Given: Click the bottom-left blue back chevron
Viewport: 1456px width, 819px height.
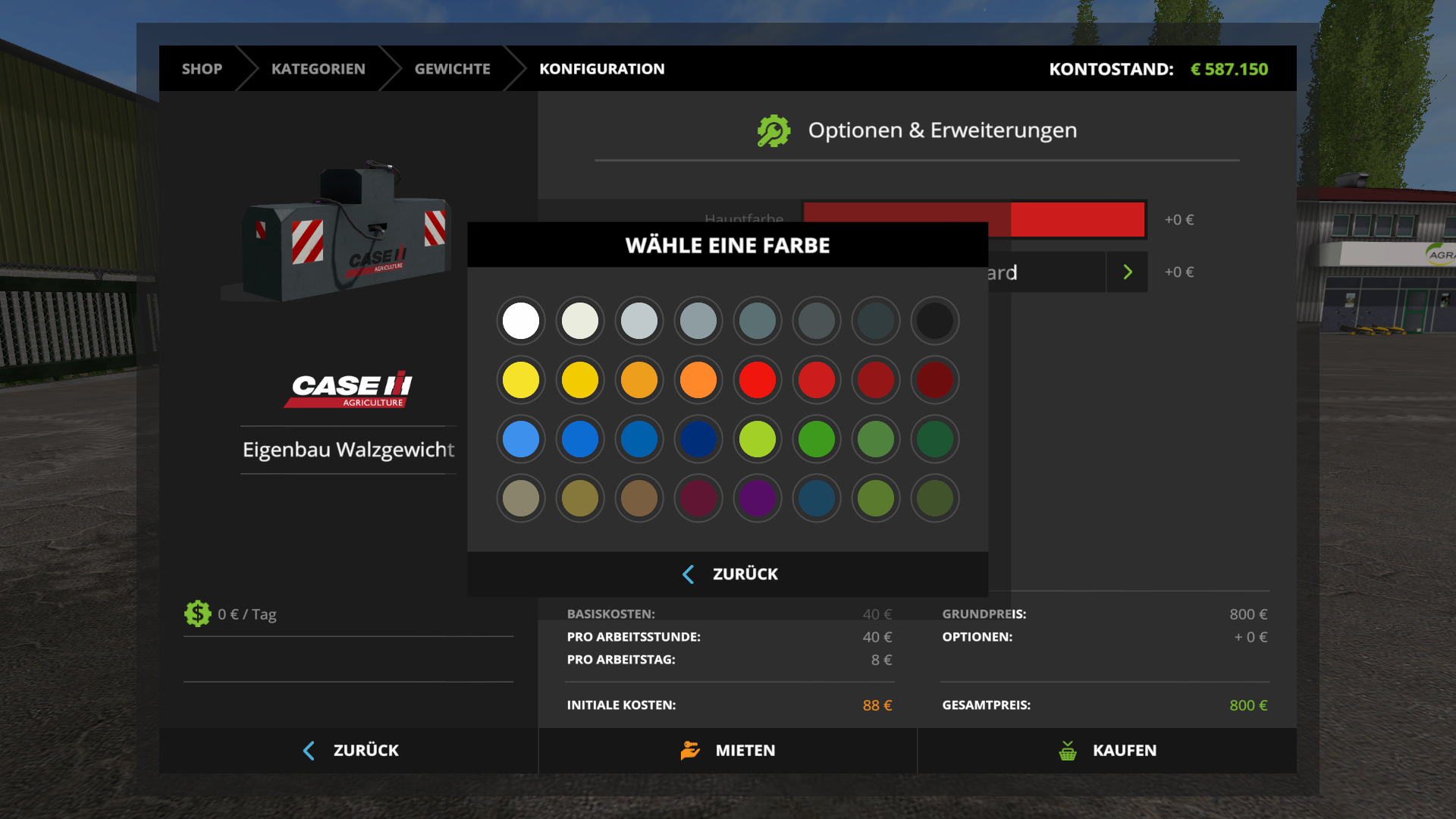Looking at the screenshot, I should tap(309, 751).
